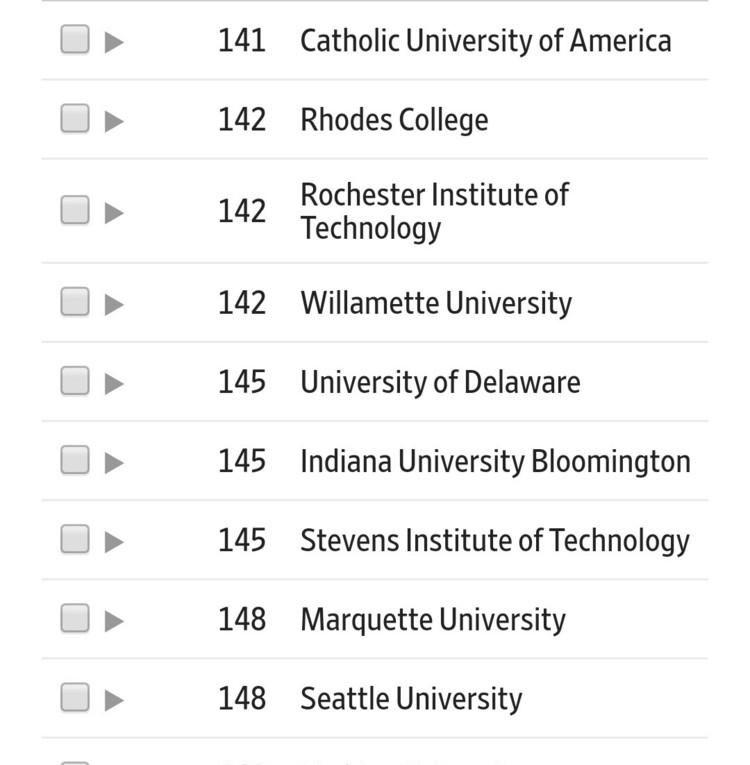Screen dimensions: 750x765
Task: Check the Willamette University row checkbox
Action: pos(75,302)
